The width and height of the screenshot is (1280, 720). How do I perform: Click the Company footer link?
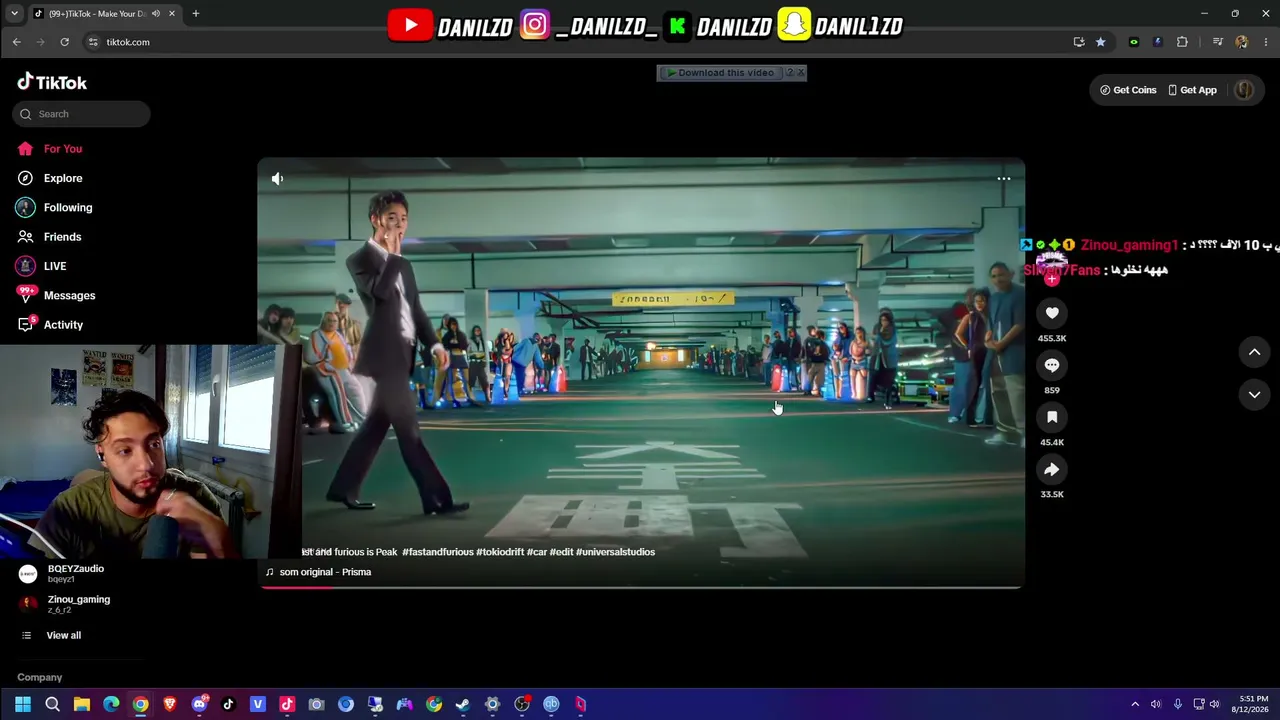tap(40, 677)
